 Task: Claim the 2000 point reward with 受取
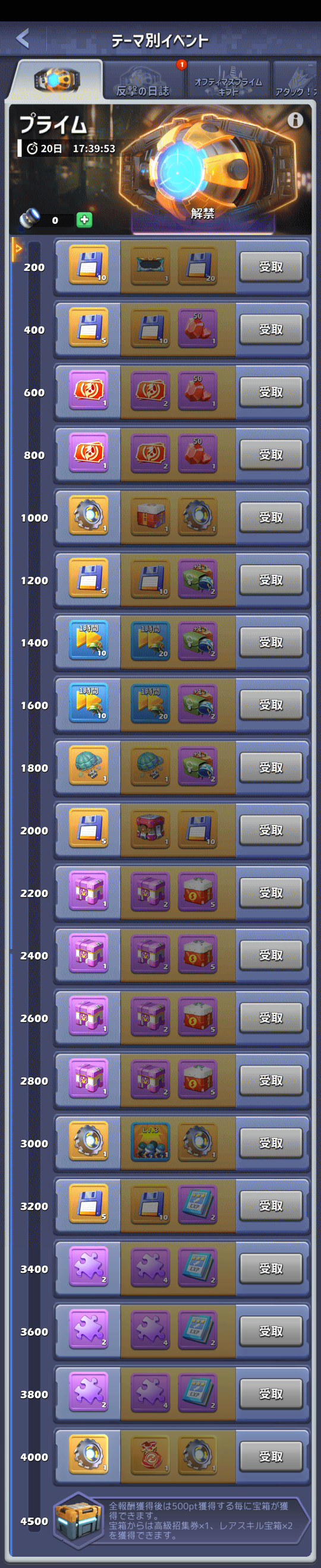pos(270,829)
